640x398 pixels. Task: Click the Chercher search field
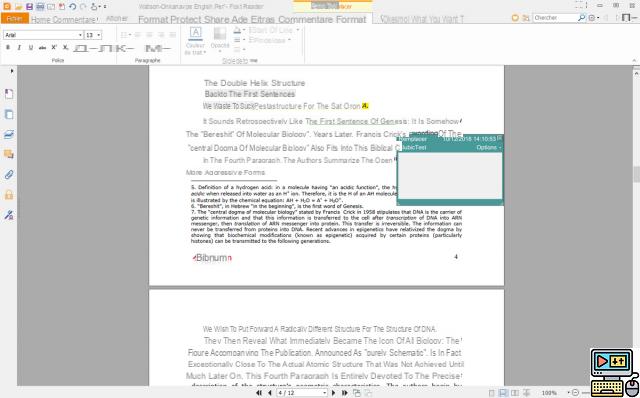[555, 18]
